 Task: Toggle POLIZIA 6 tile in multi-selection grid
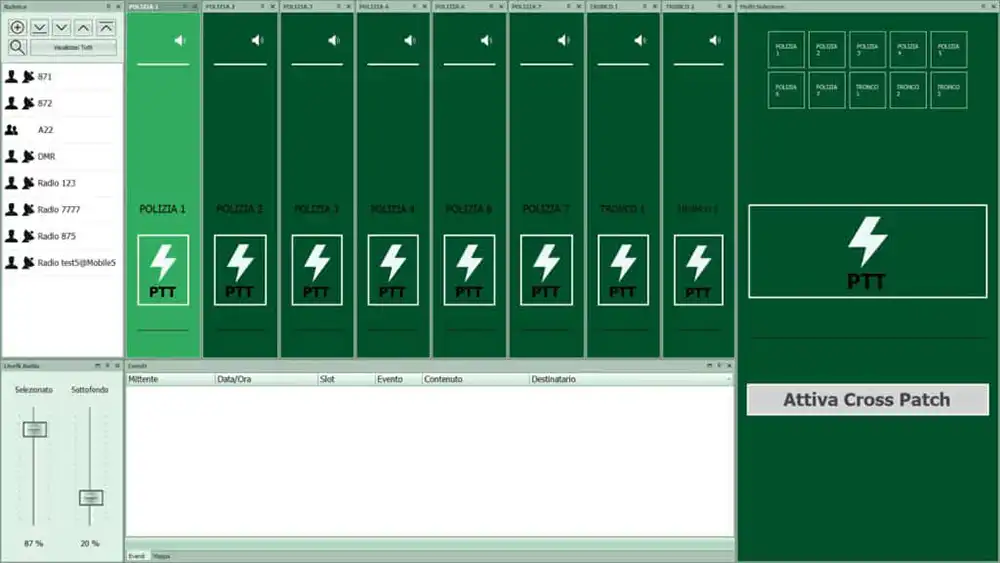786,90
